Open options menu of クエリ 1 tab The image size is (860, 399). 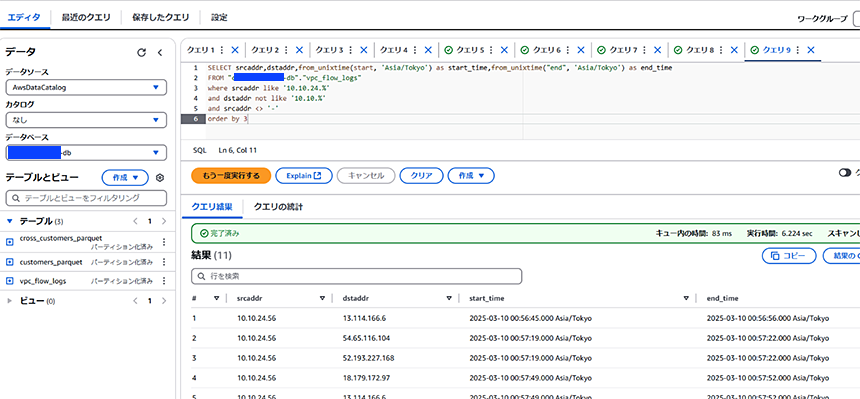222,50
